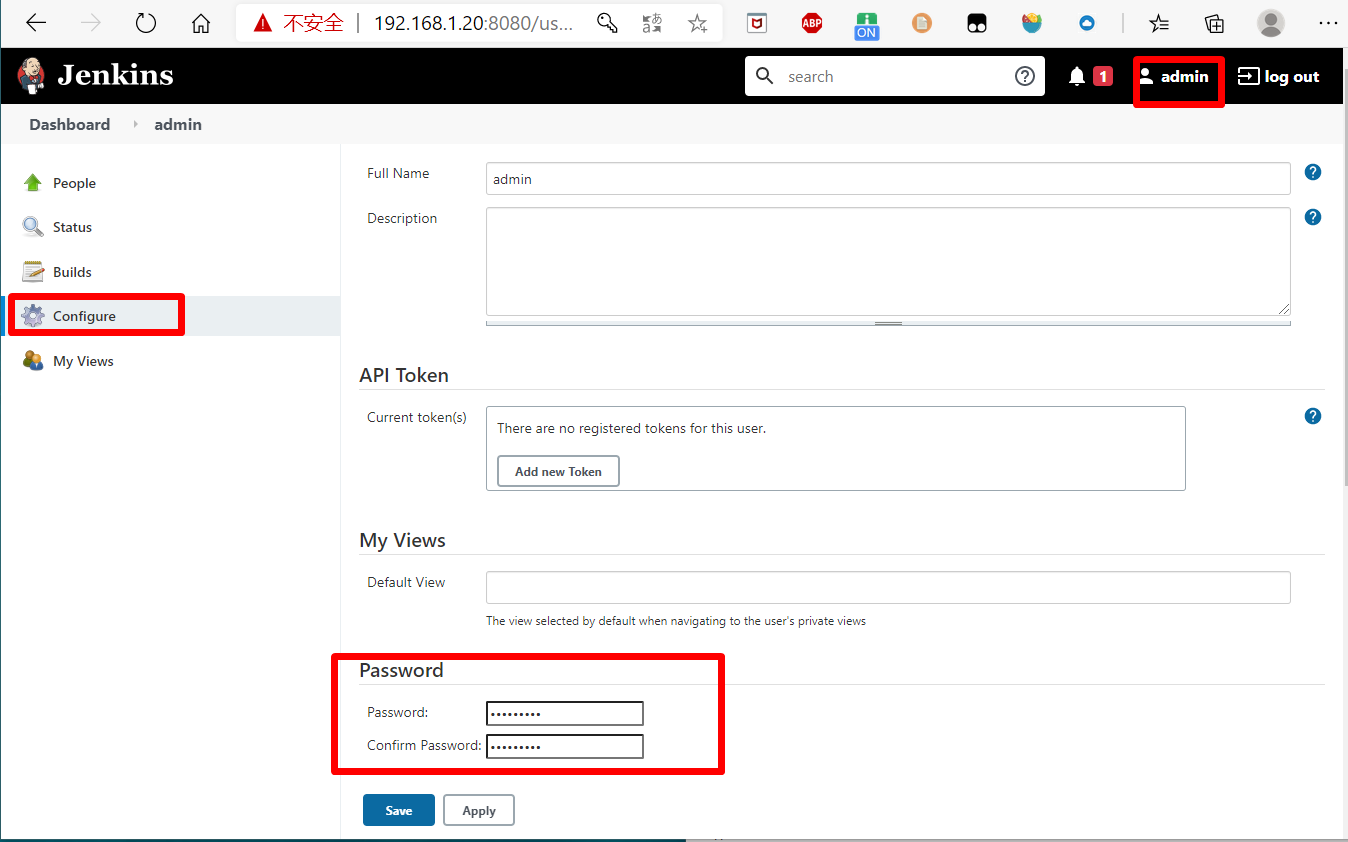
Task: Click into the Confirm Password field
Action: point(565,746)
